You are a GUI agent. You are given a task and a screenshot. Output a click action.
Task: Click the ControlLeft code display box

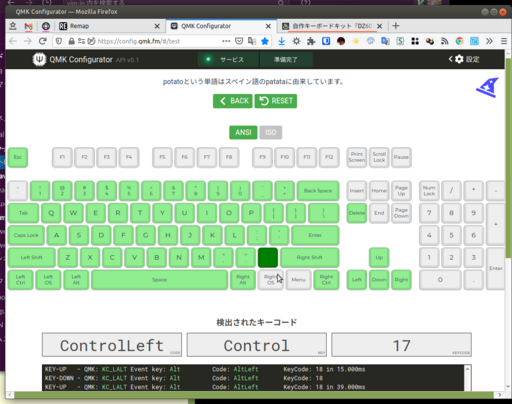pyautogui.click(x=112, y=345)
